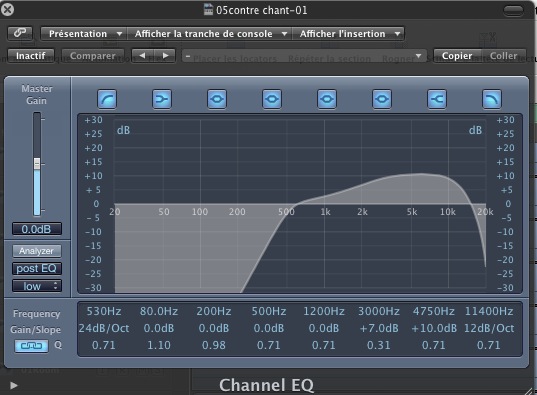Open the Afficher l'insertion dropdown
The image size is (537, 395).
tap(348, 34)
